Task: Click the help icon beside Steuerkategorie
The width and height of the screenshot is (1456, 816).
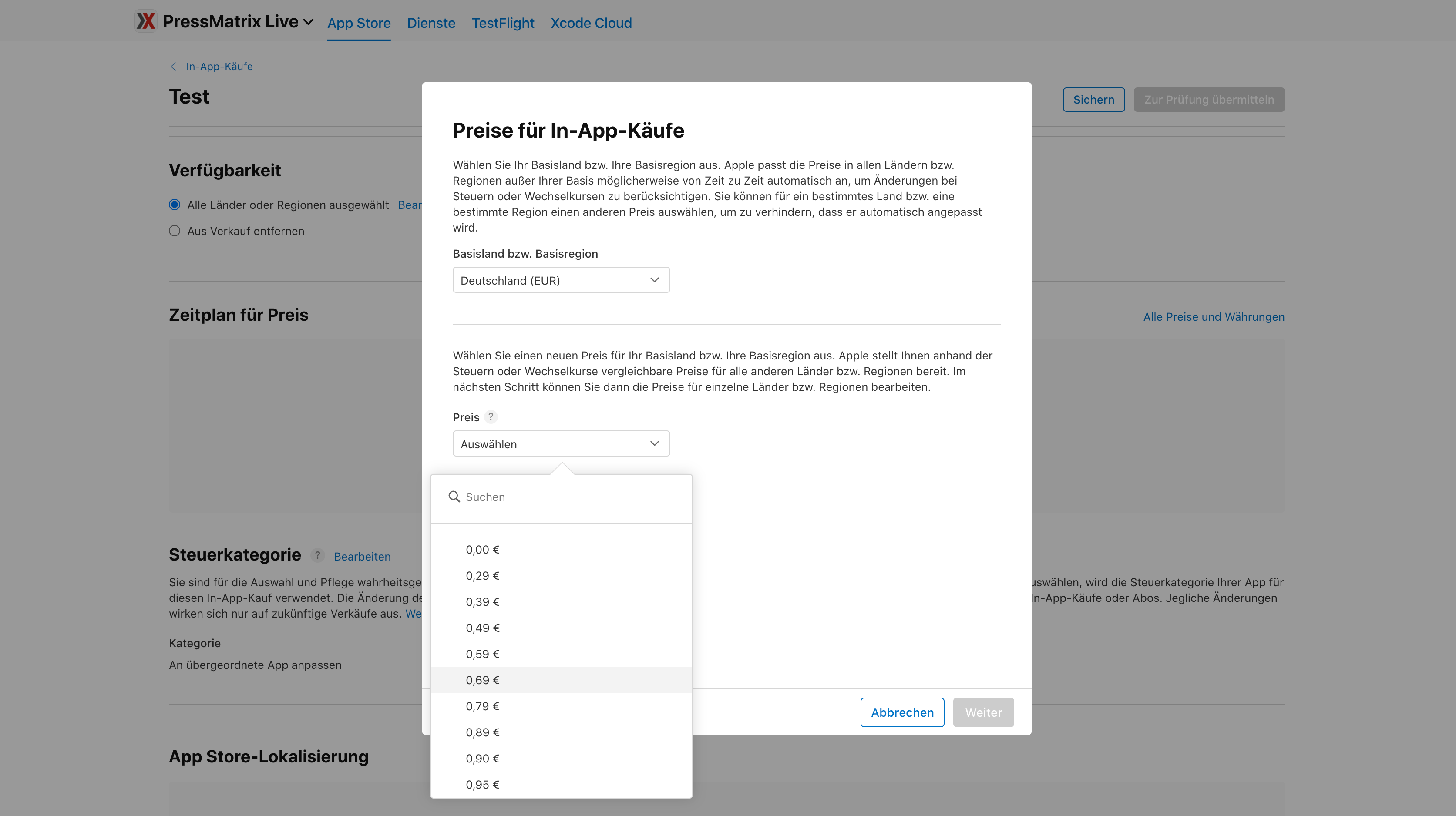Action: 317,555
